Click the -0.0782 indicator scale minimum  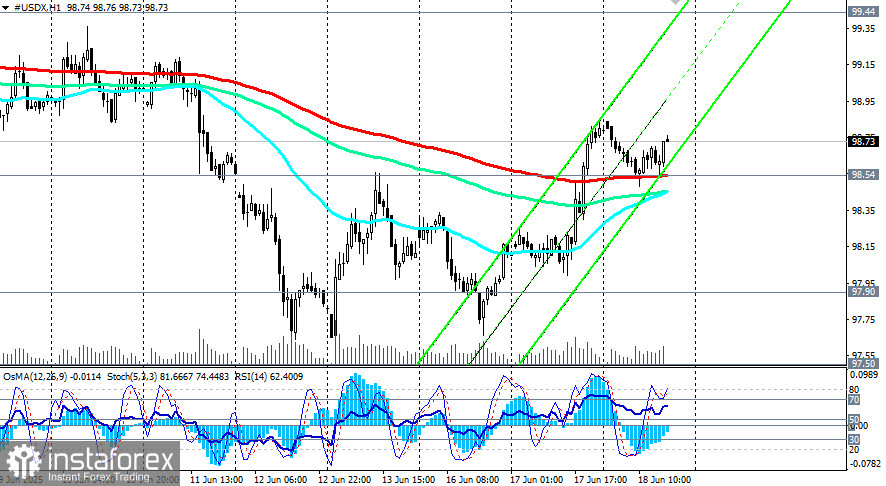click(865, 464)
